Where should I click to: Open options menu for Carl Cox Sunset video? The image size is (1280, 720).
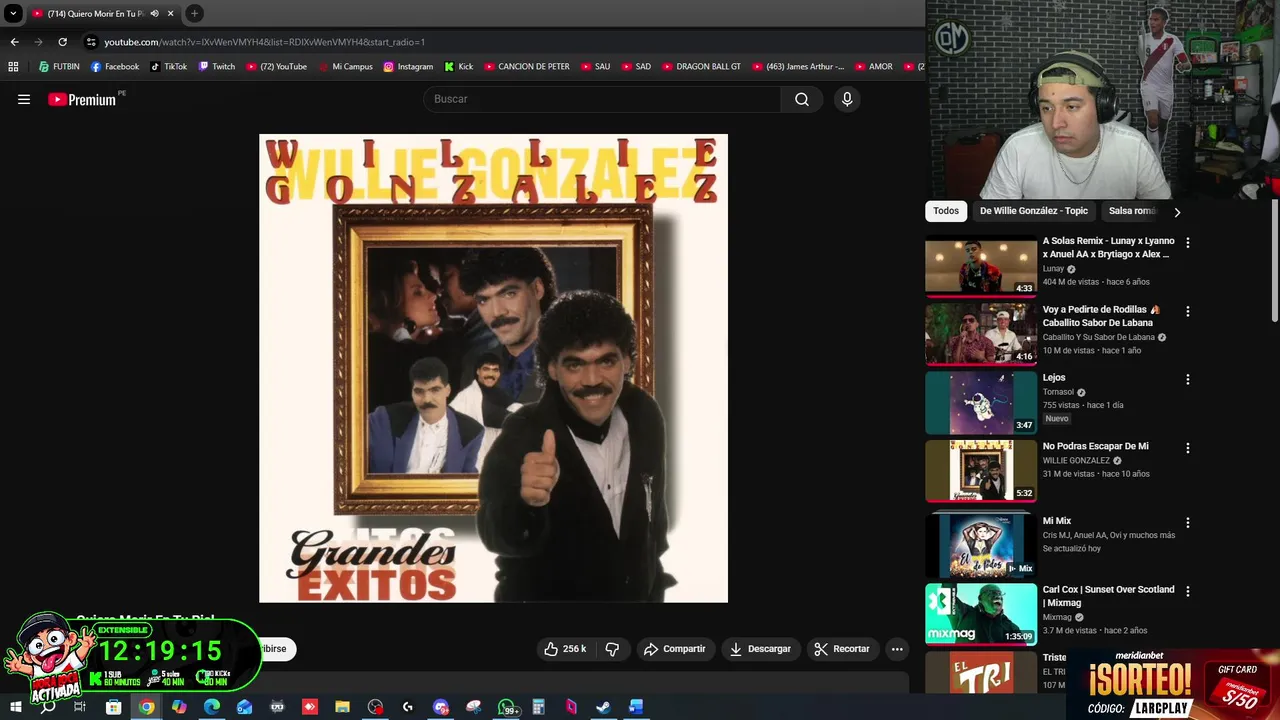1188,592
